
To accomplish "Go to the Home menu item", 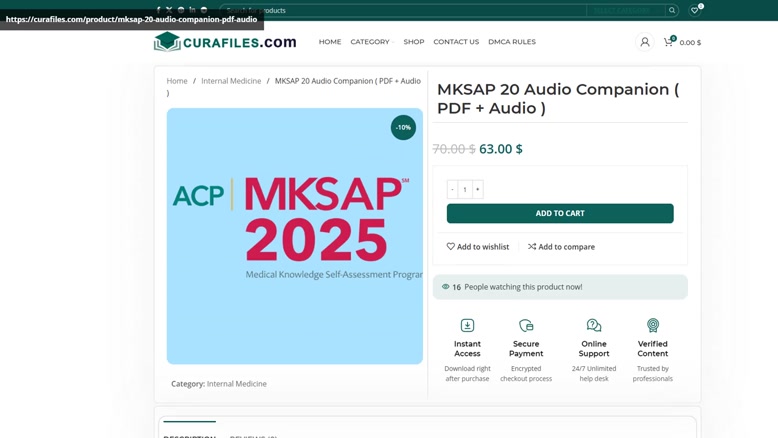I will (330, 42).
